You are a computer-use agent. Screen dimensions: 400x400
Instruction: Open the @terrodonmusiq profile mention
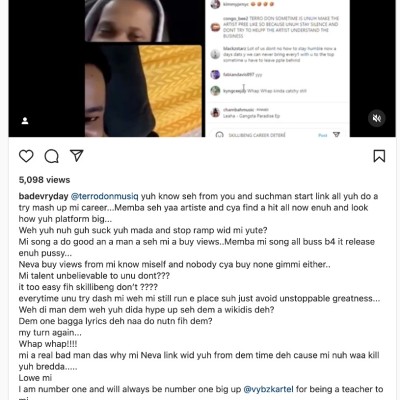[105, 196]
